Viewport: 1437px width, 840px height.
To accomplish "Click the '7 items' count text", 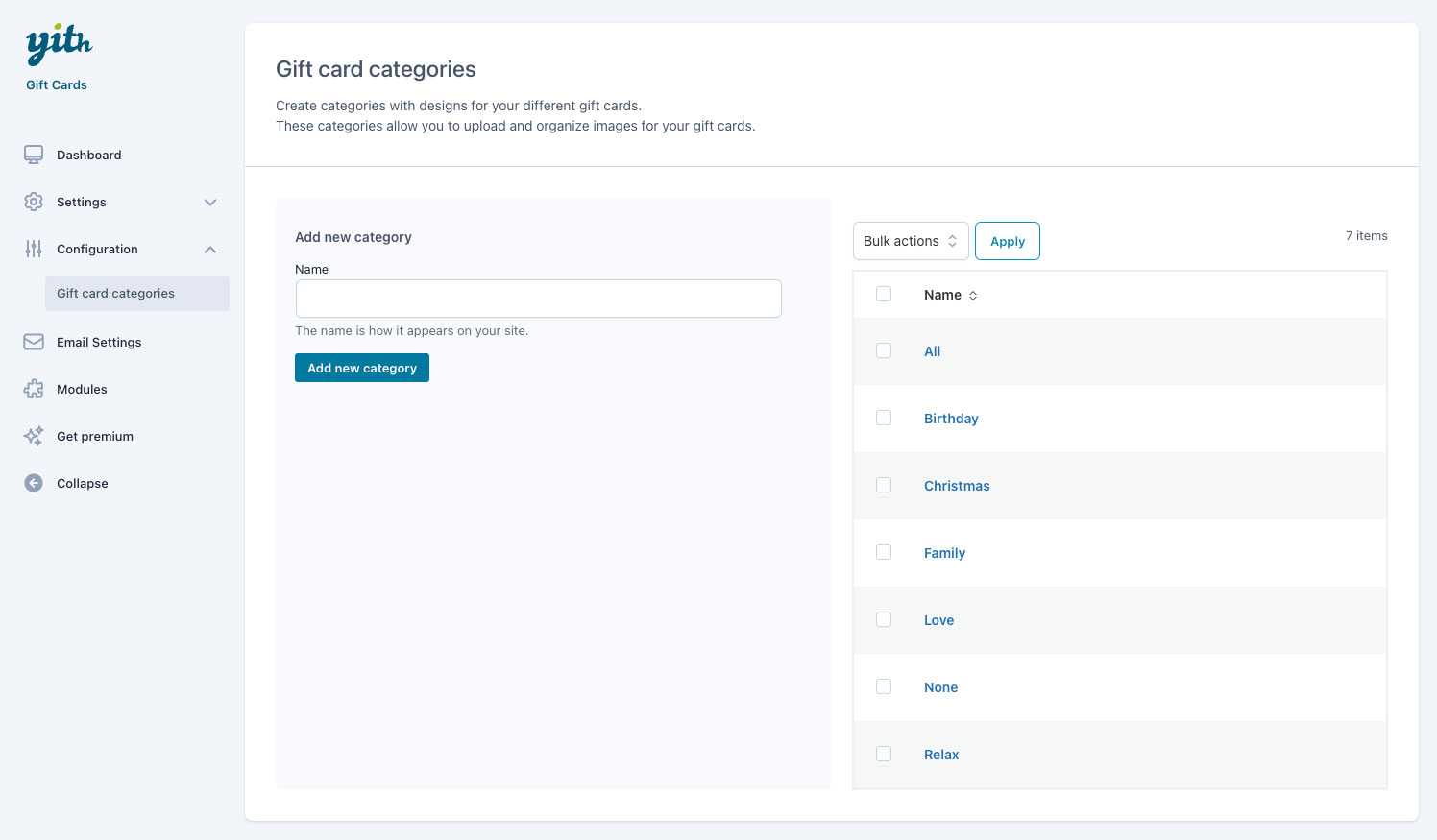I will pos(1366,235).
